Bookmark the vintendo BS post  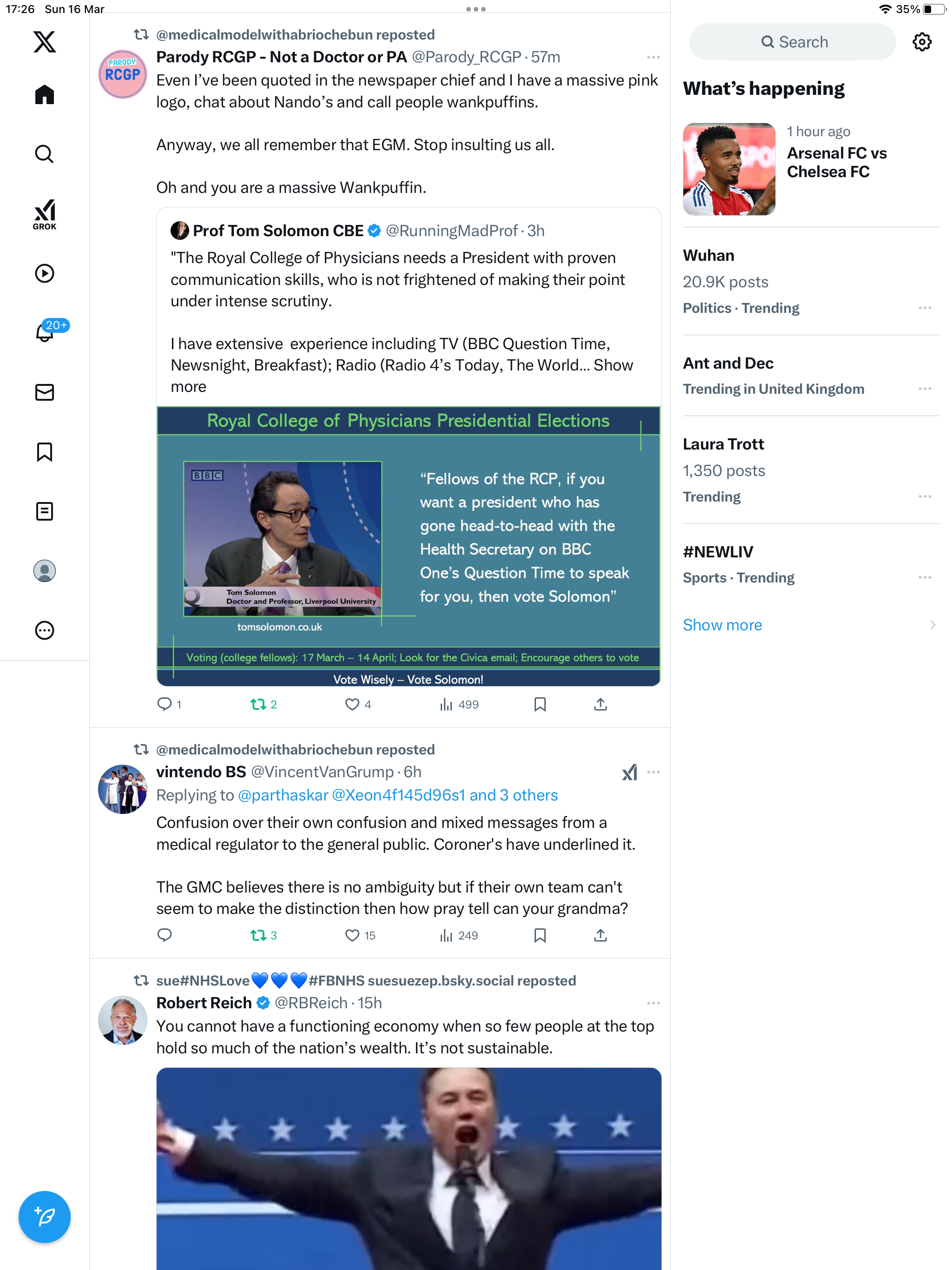point(540,935)
